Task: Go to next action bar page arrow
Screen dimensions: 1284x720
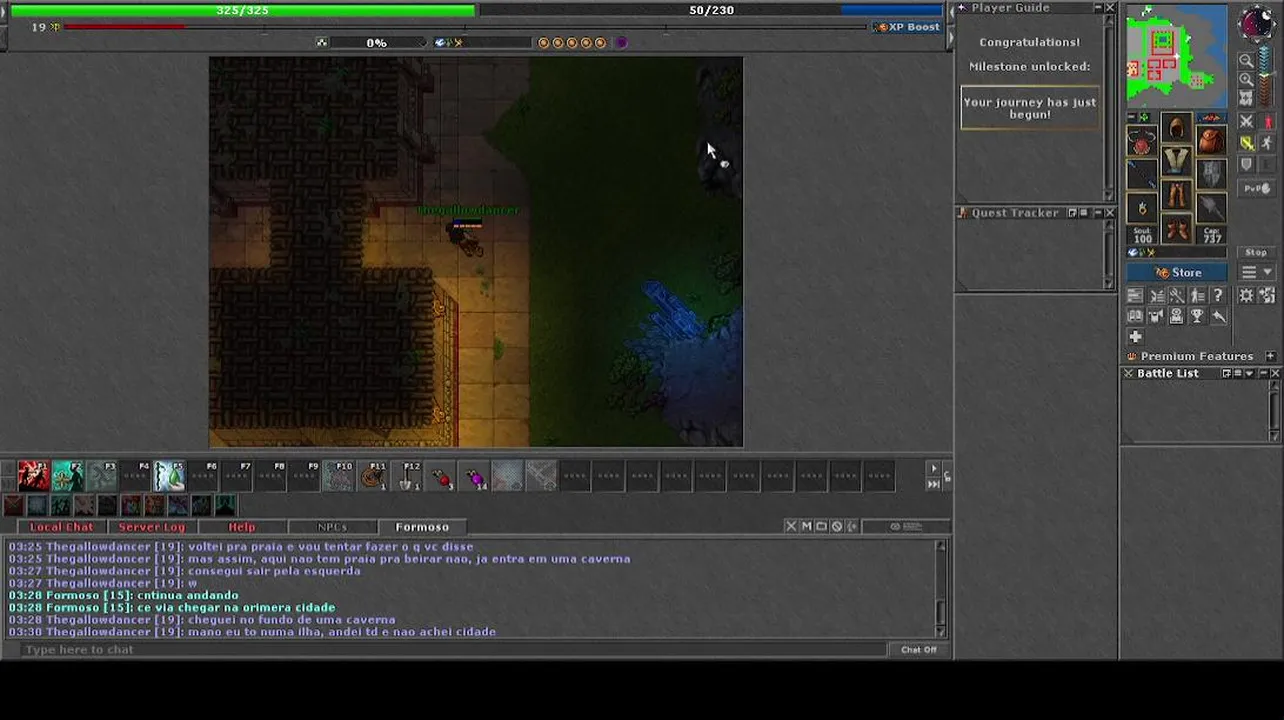Action: (934, 469)
